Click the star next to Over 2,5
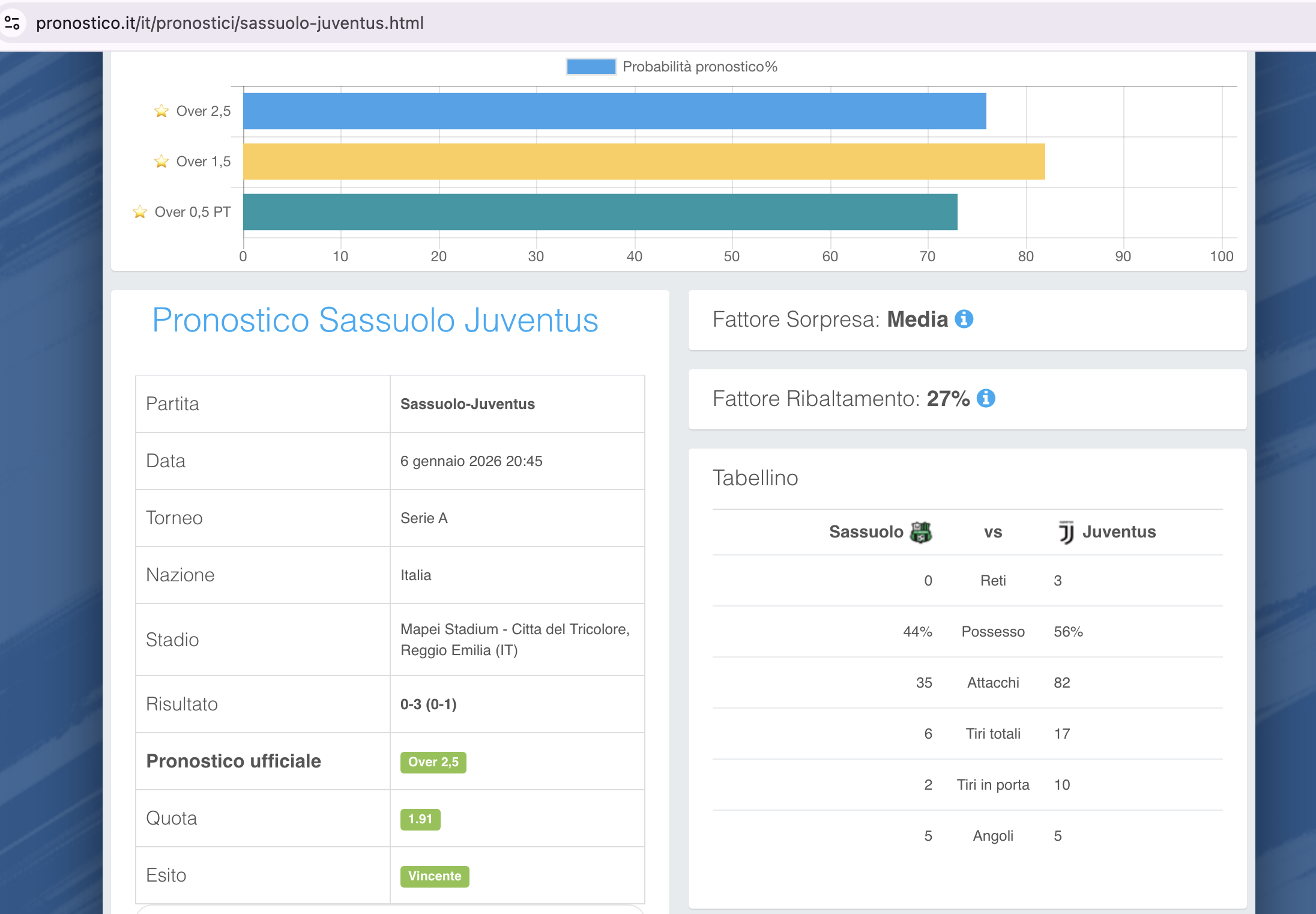 [161, 111]
